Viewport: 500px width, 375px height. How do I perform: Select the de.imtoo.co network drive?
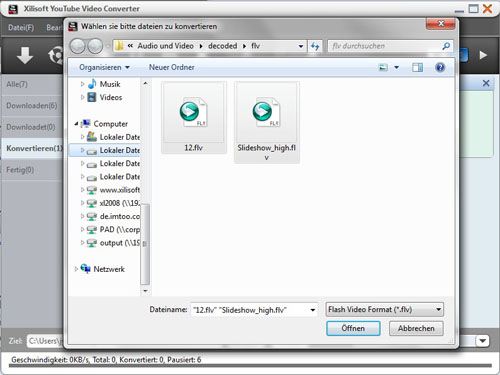tap(113, 216)
